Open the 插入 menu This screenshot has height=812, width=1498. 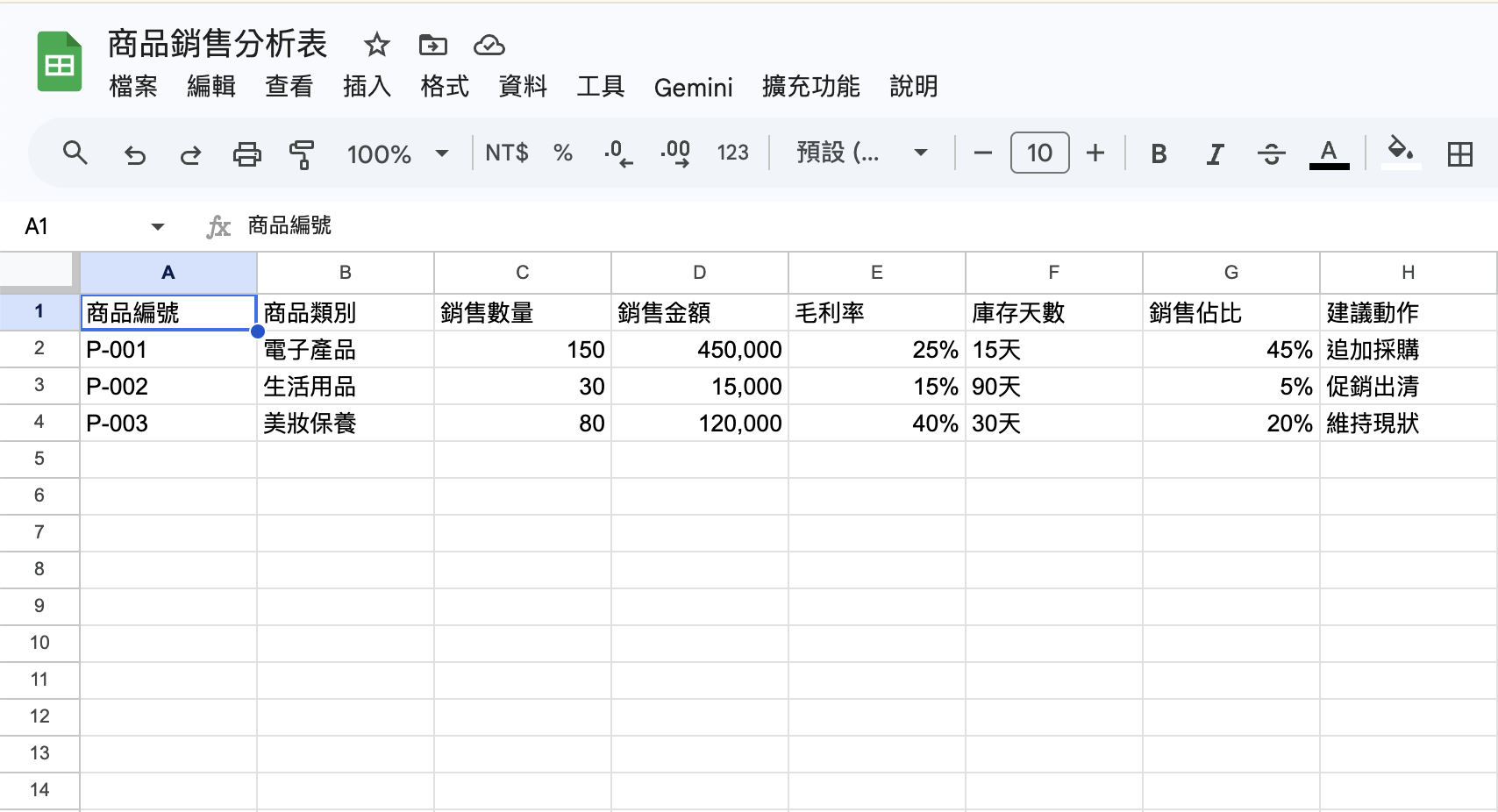367,87
